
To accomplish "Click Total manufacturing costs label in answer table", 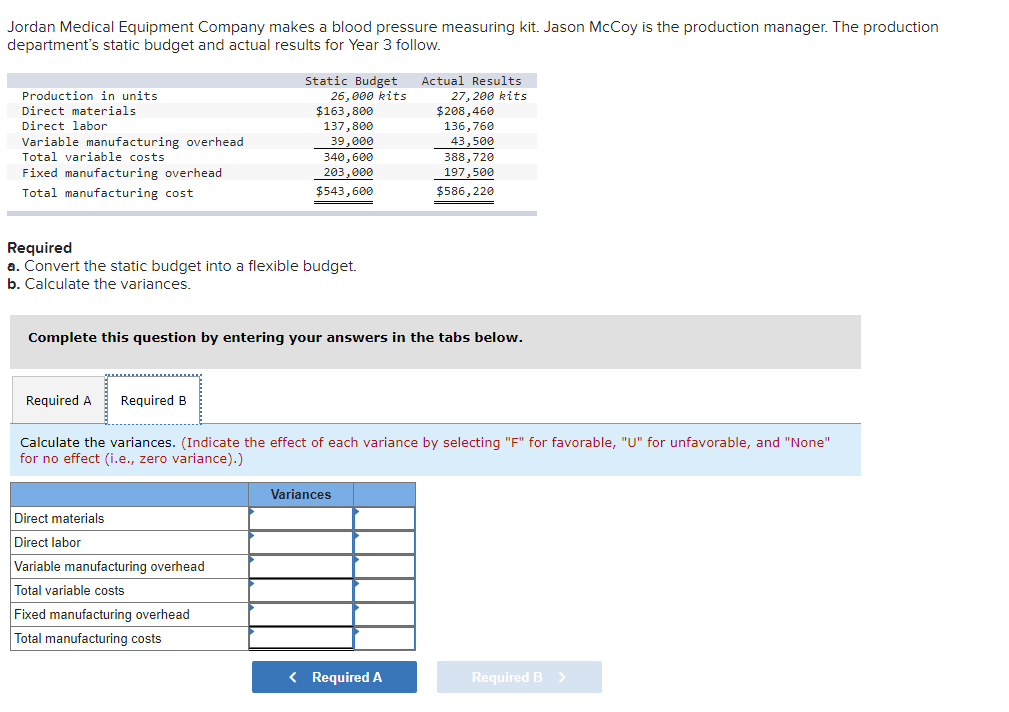I will pos(88,638).
